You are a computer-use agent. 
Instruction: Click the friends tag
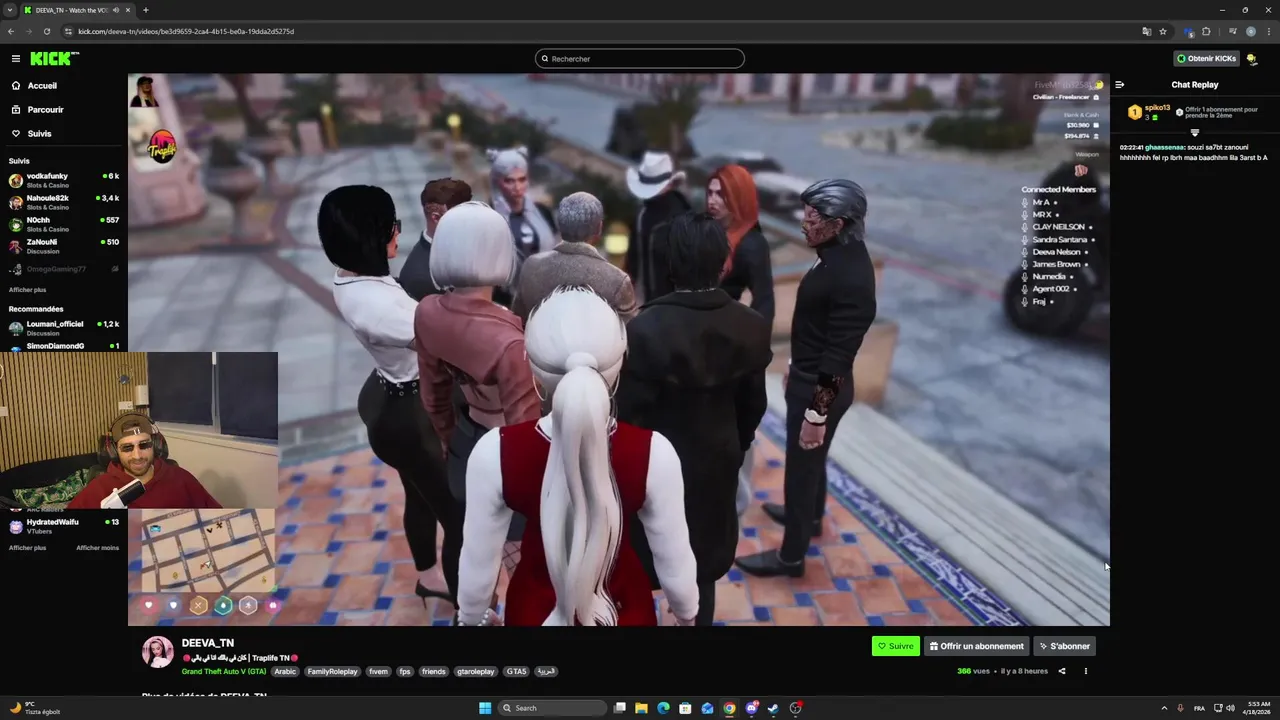point(433,672)
